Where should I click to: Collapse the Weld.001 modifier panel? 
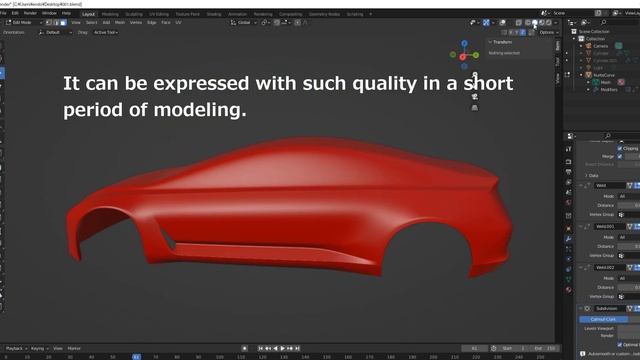point(581,226)
